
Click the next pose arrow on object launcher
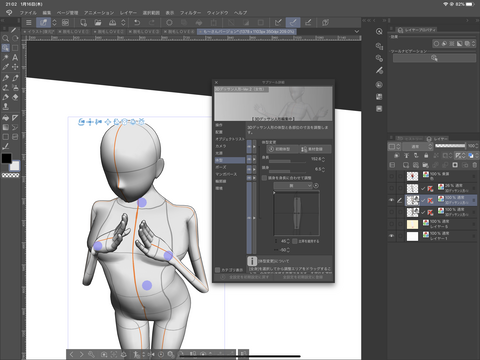tap(81, 354)
